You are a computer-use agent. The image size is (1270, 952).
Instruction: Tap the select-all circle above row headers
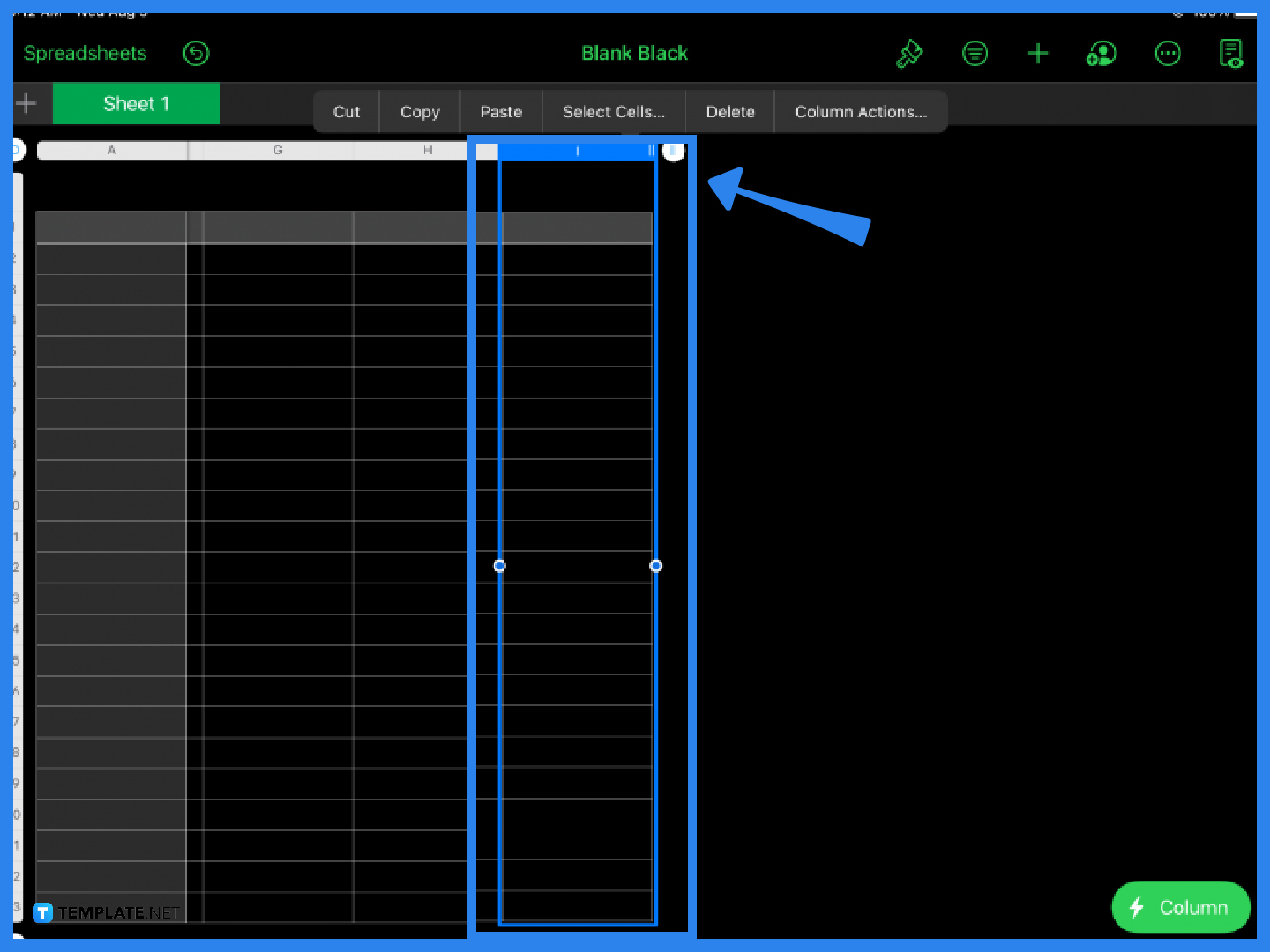[16, 150]
